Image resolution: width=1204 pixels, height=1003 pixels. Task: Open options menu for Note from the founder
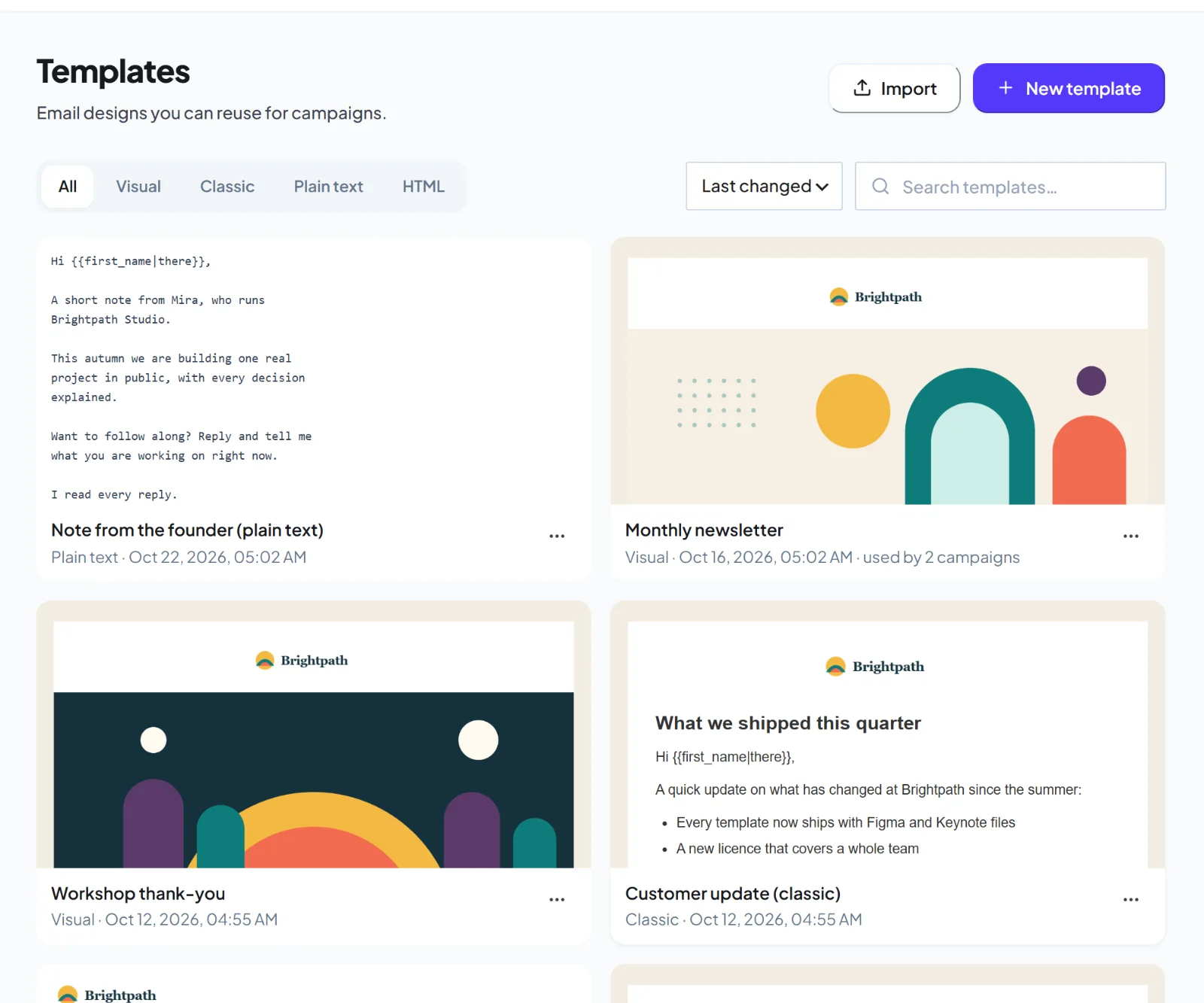click(x=557, y=536)
